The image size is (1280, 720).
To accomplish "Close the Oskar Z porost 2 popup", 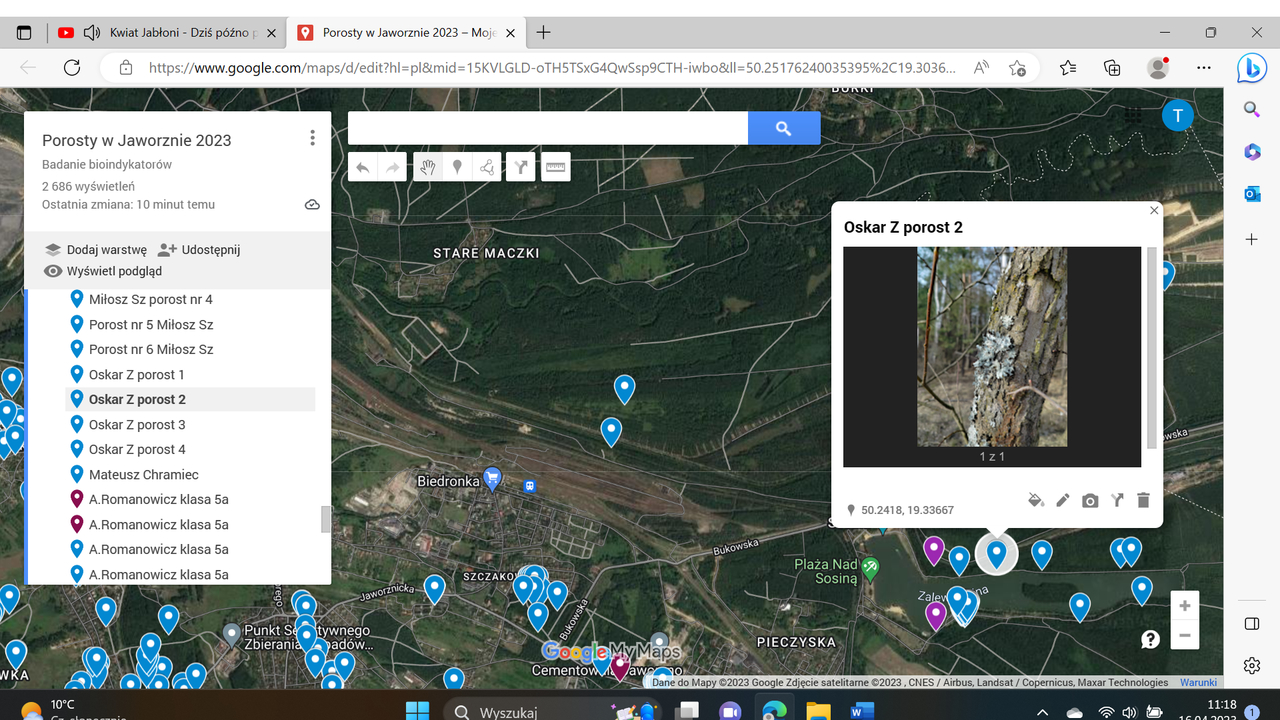I will pos(1154,211).
